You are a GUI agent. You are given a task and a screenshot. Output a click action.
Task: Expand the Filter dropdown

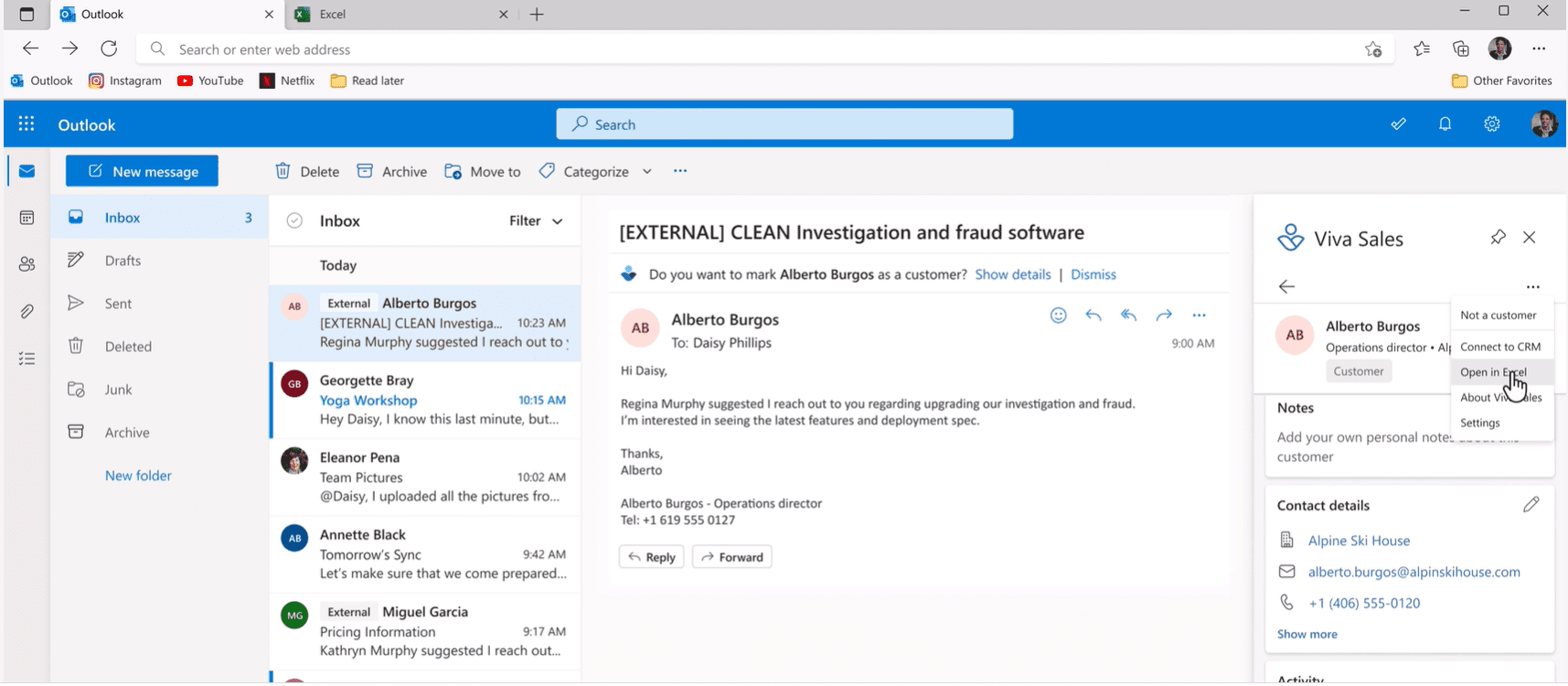pos(536,221)
